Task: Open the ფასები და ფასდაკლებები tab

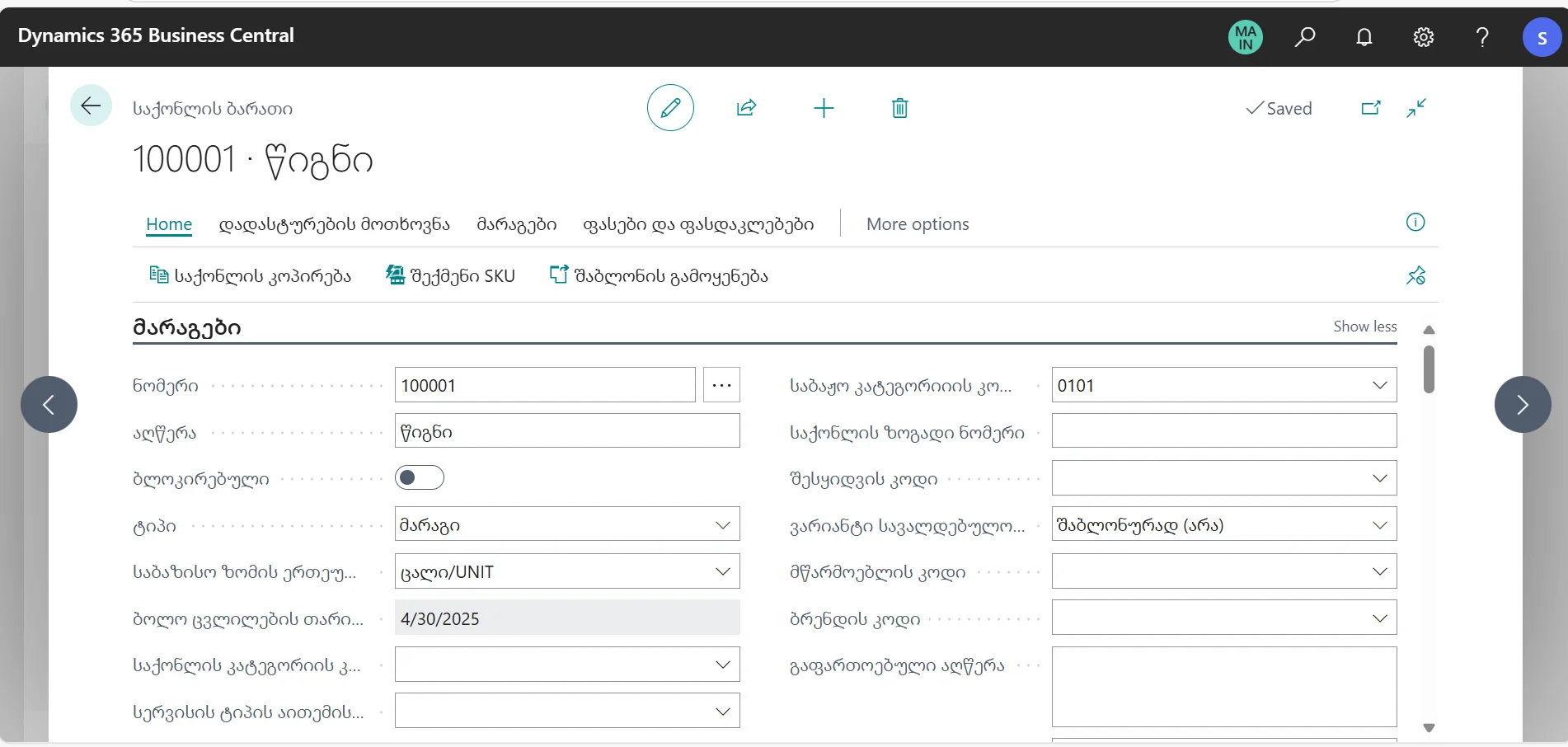Action: (x=697, y=224)
